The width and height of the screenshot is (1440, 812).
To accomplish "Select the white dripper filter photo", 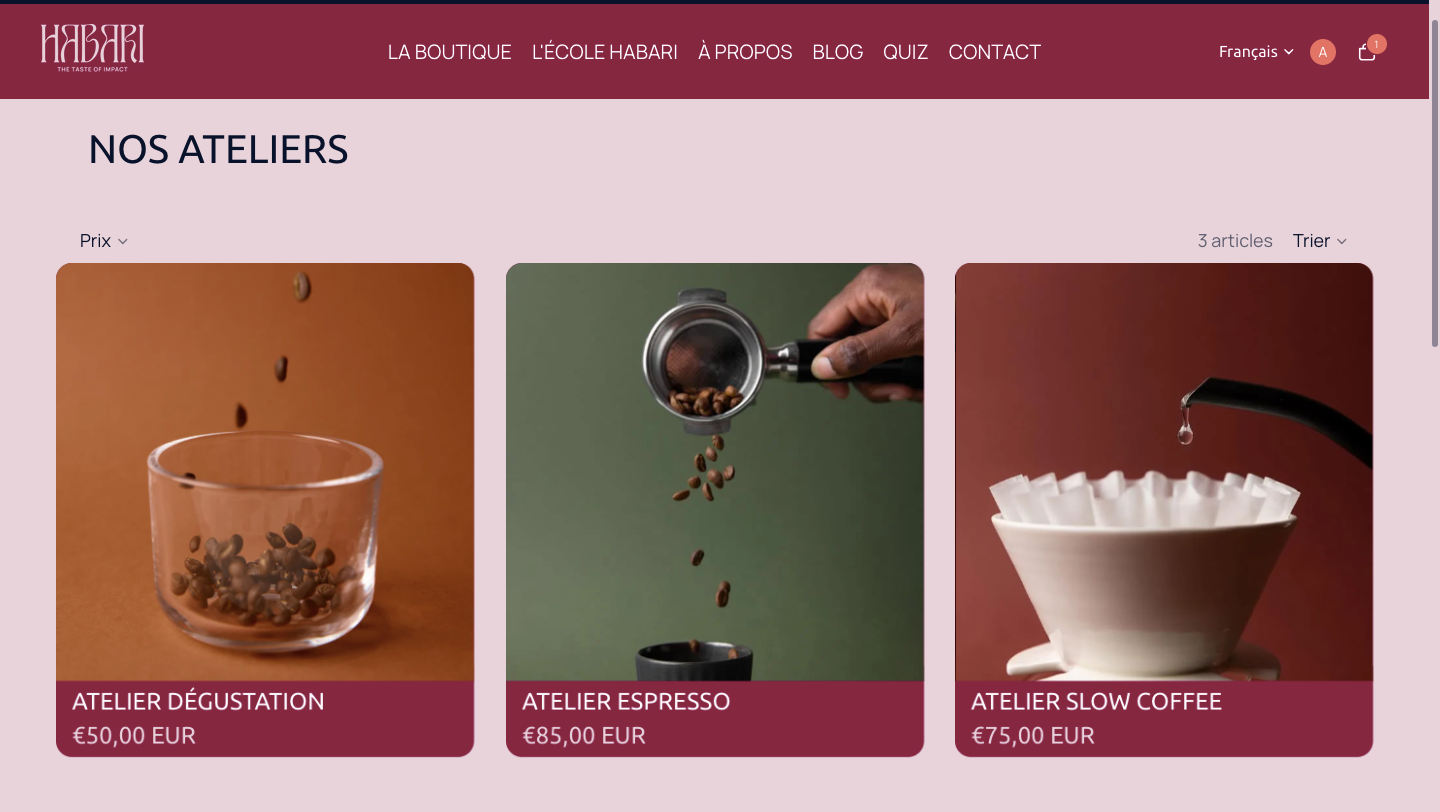I will tap(1164, 472).
